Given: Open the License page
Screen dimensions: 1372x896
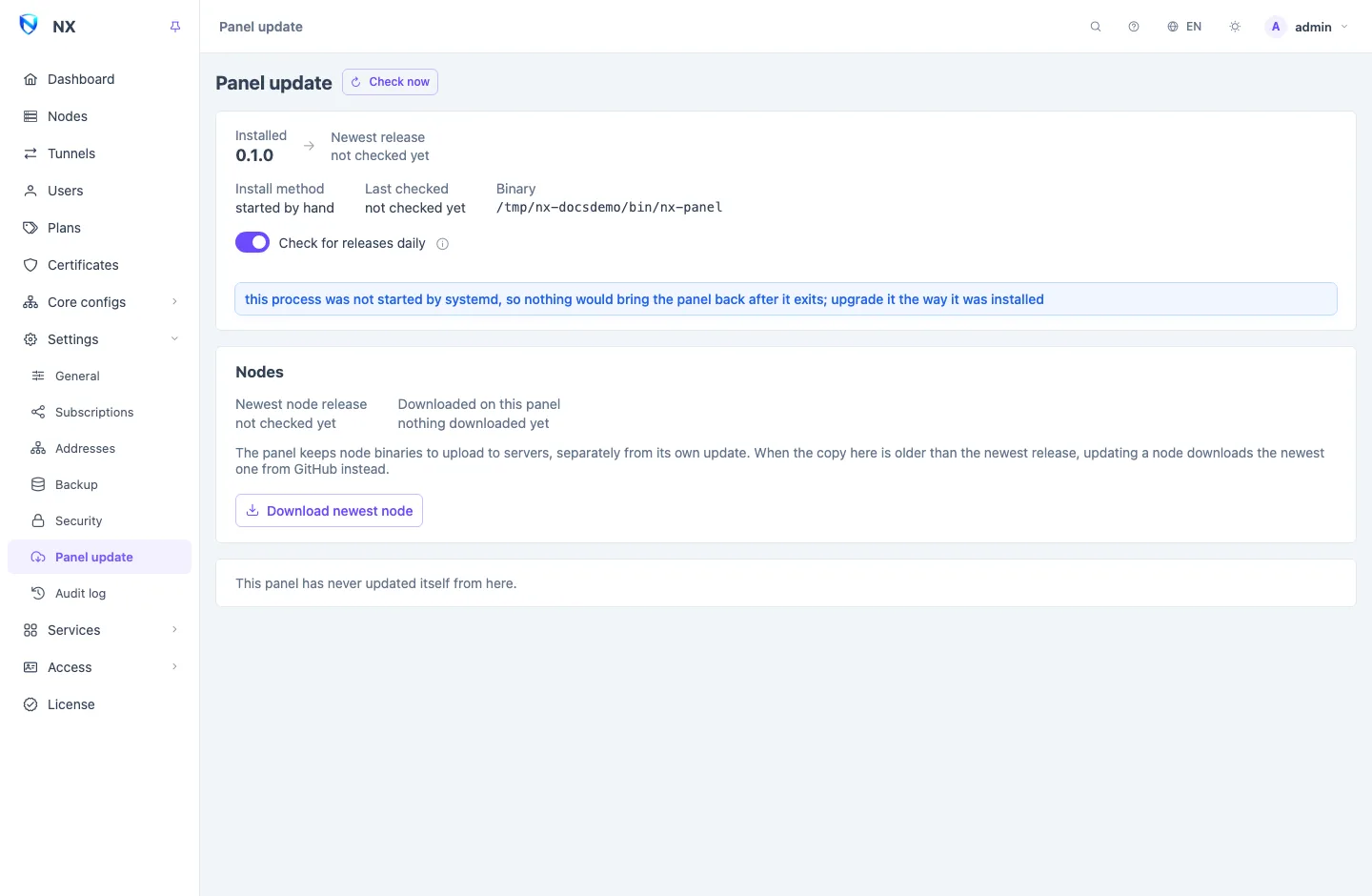Looking at the screenshot, I should (99, 704).
